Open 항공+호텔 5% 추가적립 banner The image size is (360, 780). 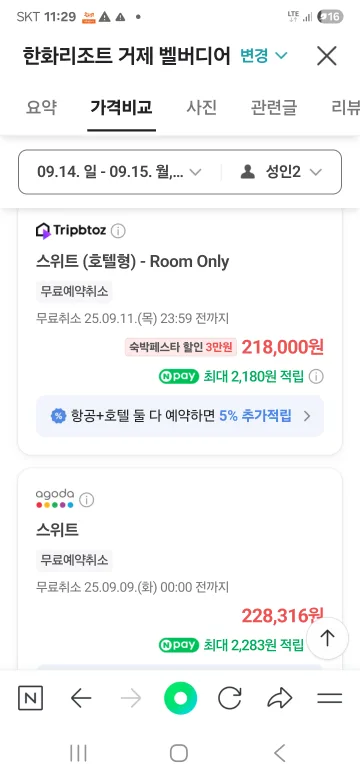coord(180,416)
